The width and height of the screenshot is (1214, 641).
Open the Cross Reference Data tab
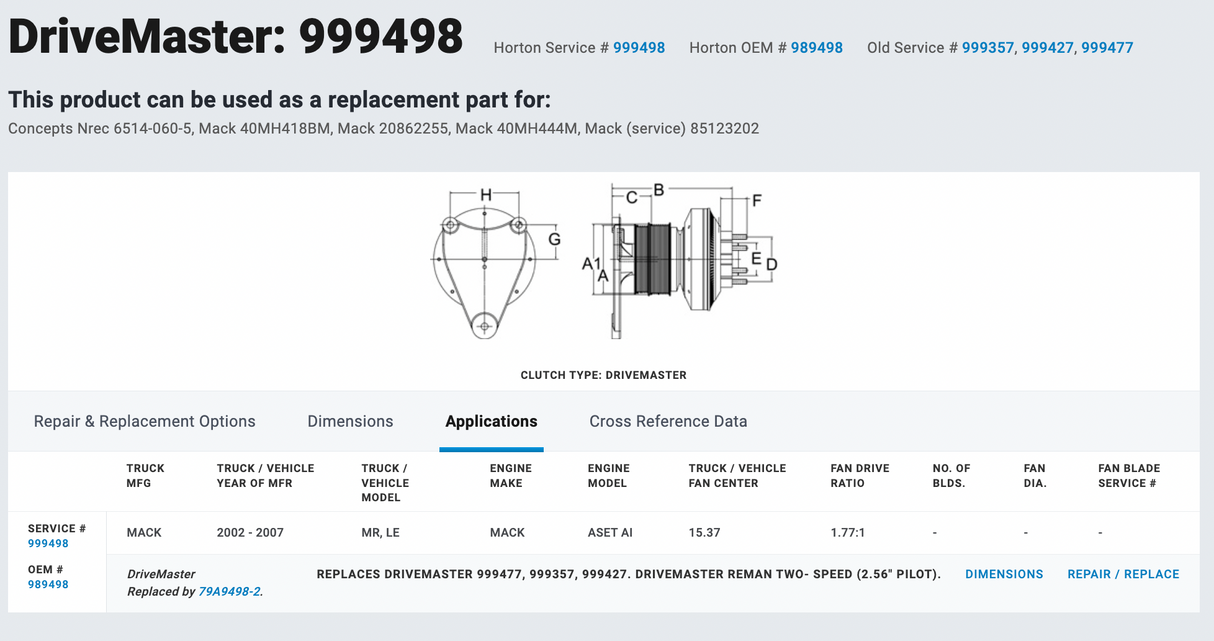pyautogui.click(x=668, y=421)
